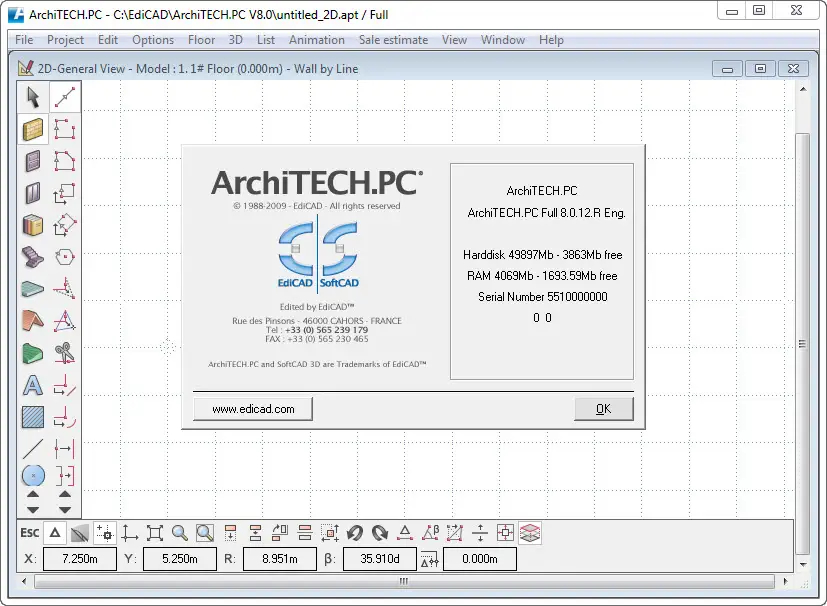Open the Project menu

65,40
